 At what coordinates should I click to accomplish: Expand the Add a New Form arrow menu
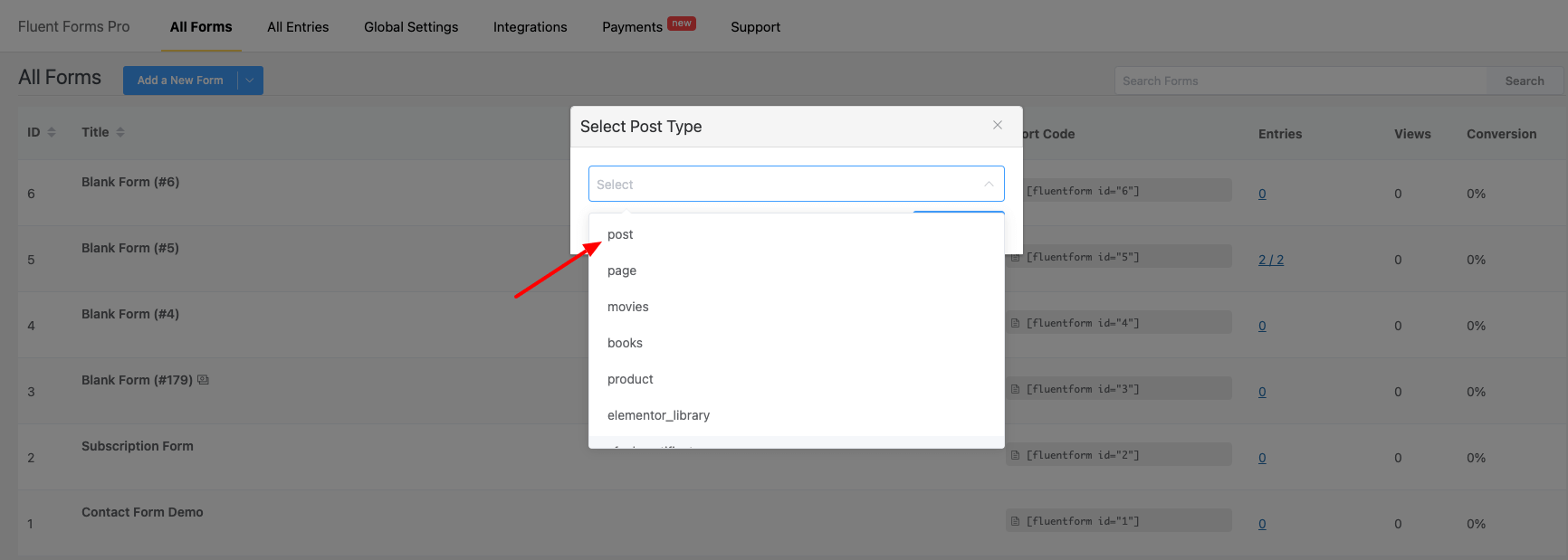250,81
